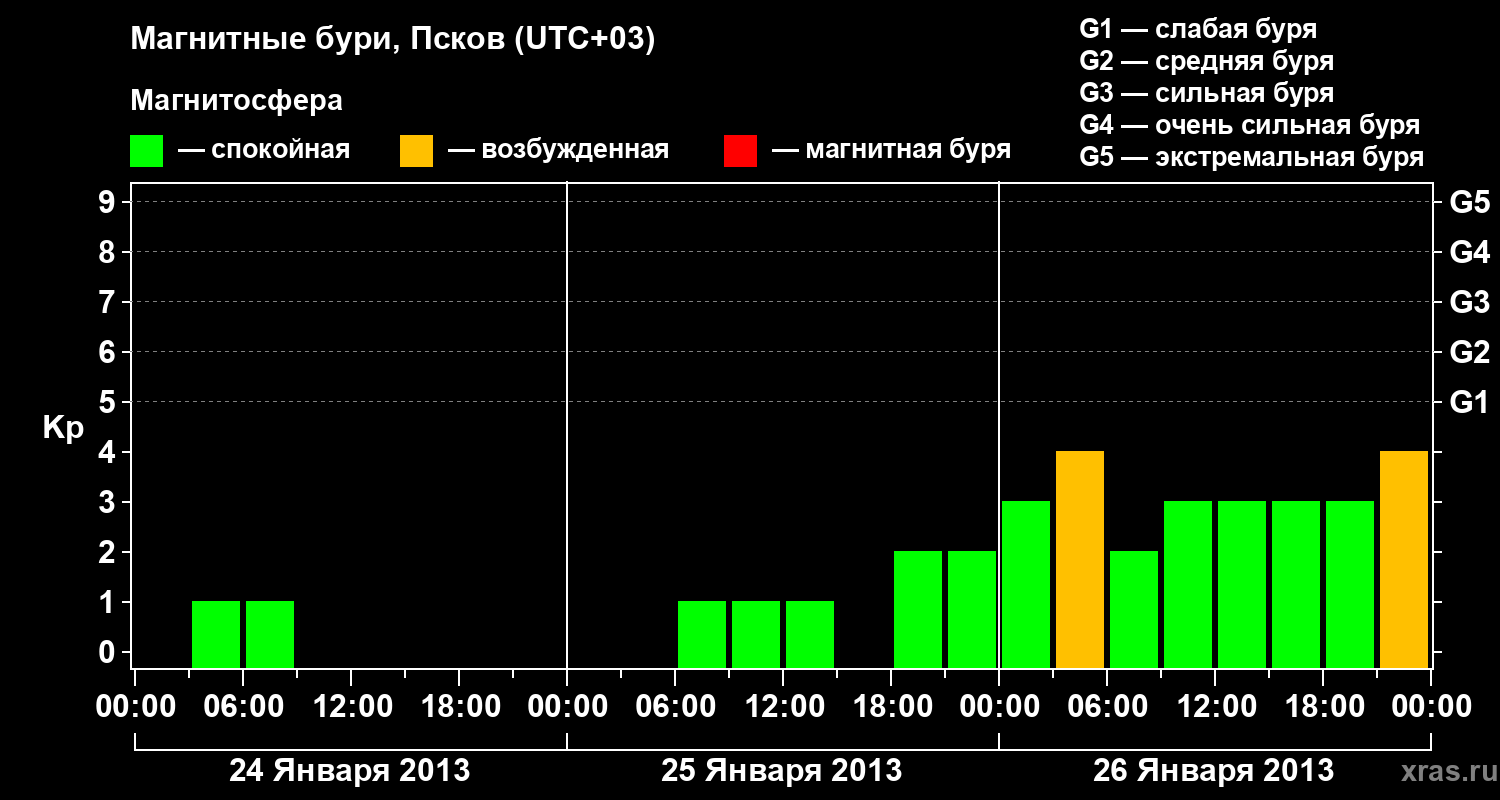Click the date label 25 Января 2013
The width and height of the screenshot is (1500, 800).
pos(782,771)
